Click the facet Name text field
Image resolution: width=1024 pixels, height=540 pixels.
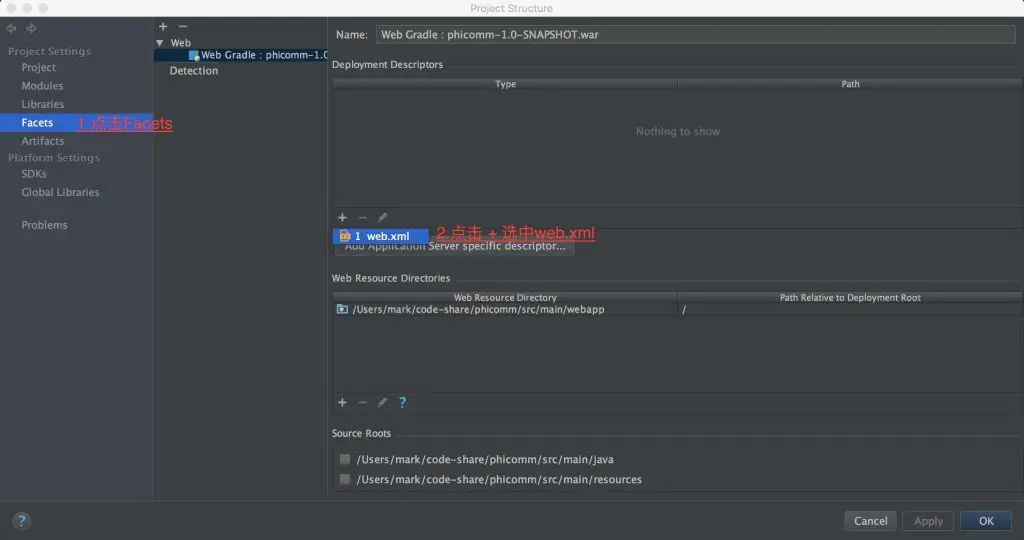[x=695, y=34]
